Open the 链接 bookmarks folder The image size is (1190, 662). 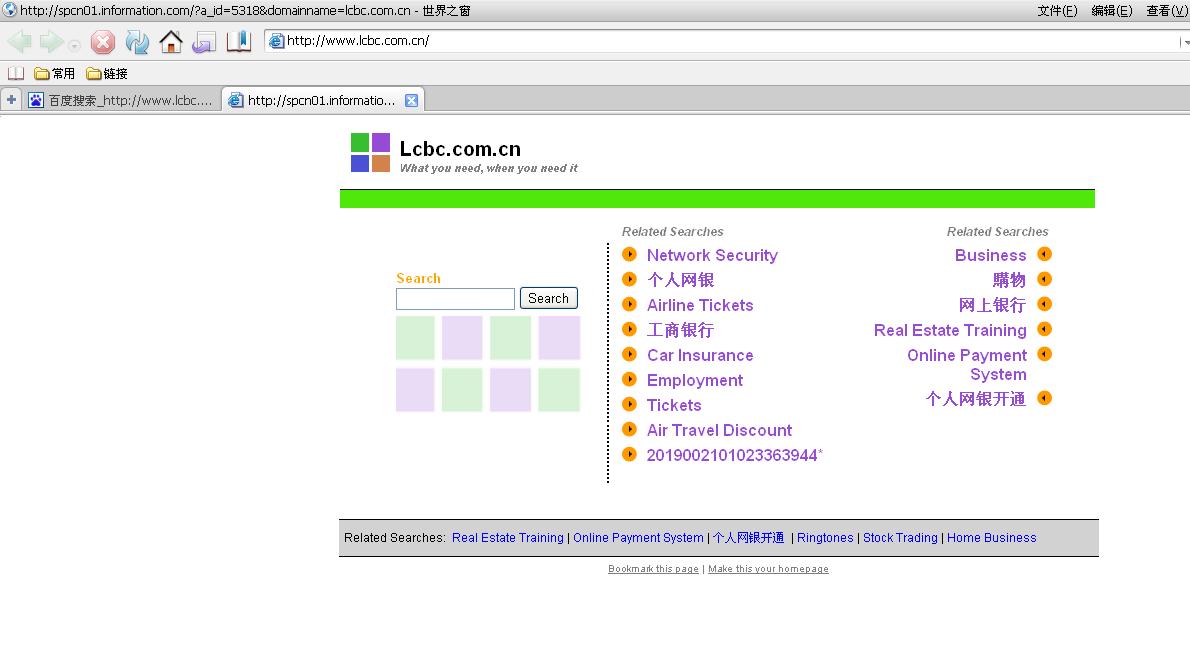click(107, 74)
